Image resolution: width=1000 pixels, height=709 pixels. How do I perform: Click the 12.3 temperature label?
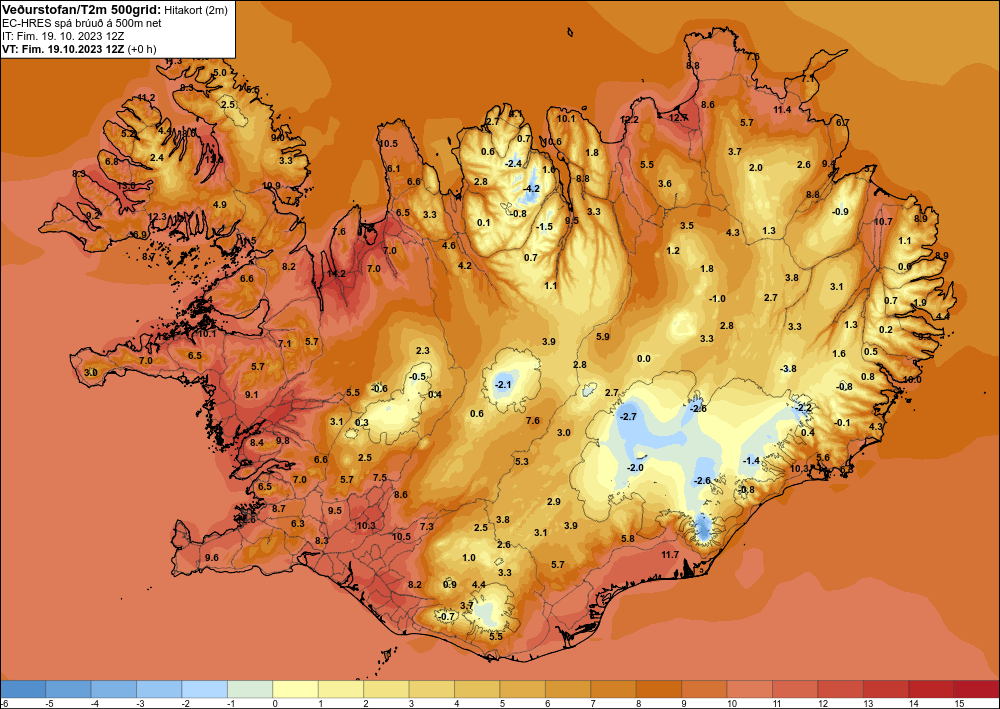click(x=158, y=217)
